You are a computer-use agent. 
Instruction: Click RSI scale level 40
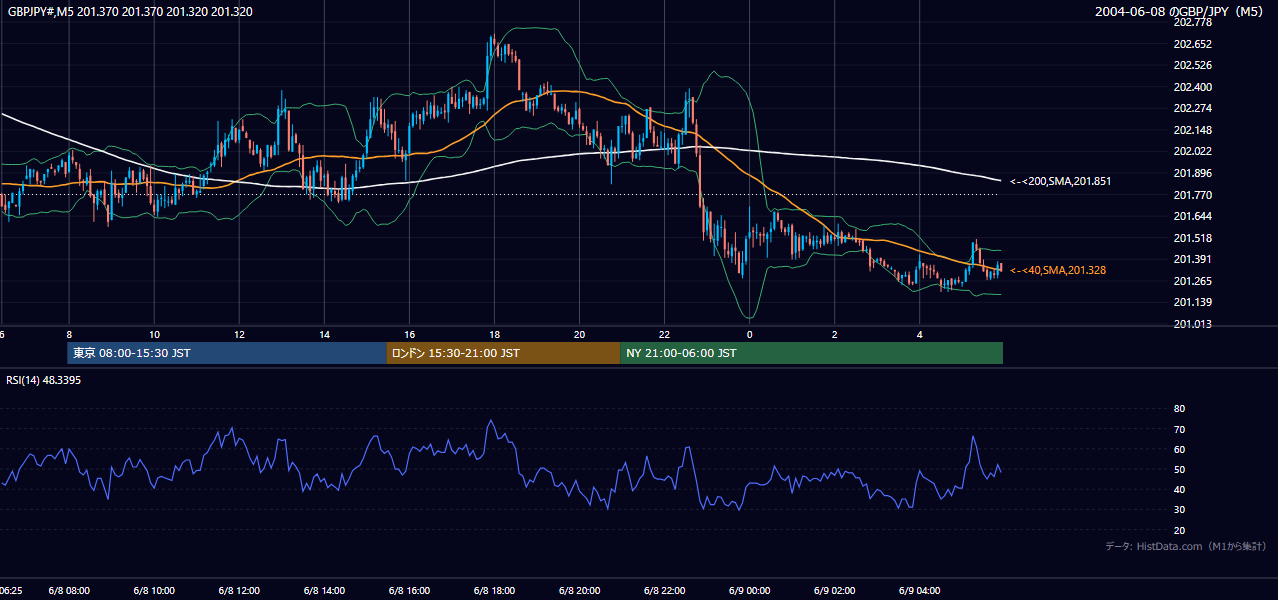(x=1179, y=489)
